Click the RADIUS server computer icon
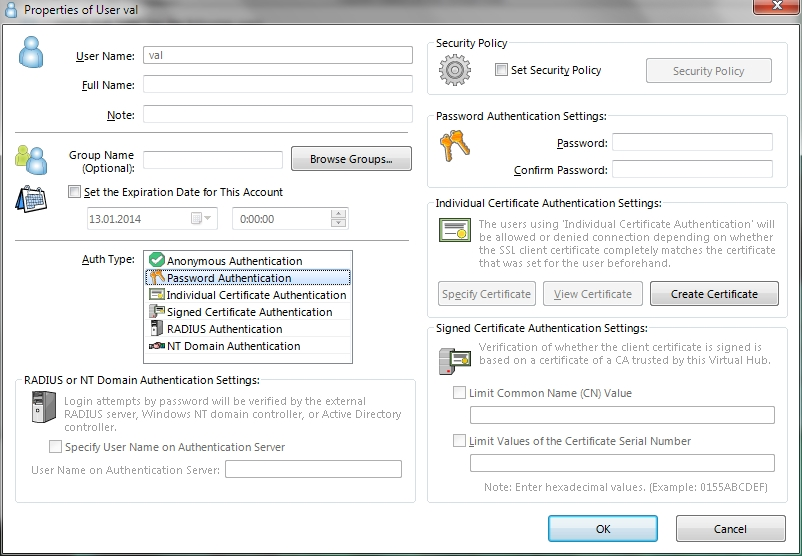This screenshot has width=802, height=556. tap(43, 407)
